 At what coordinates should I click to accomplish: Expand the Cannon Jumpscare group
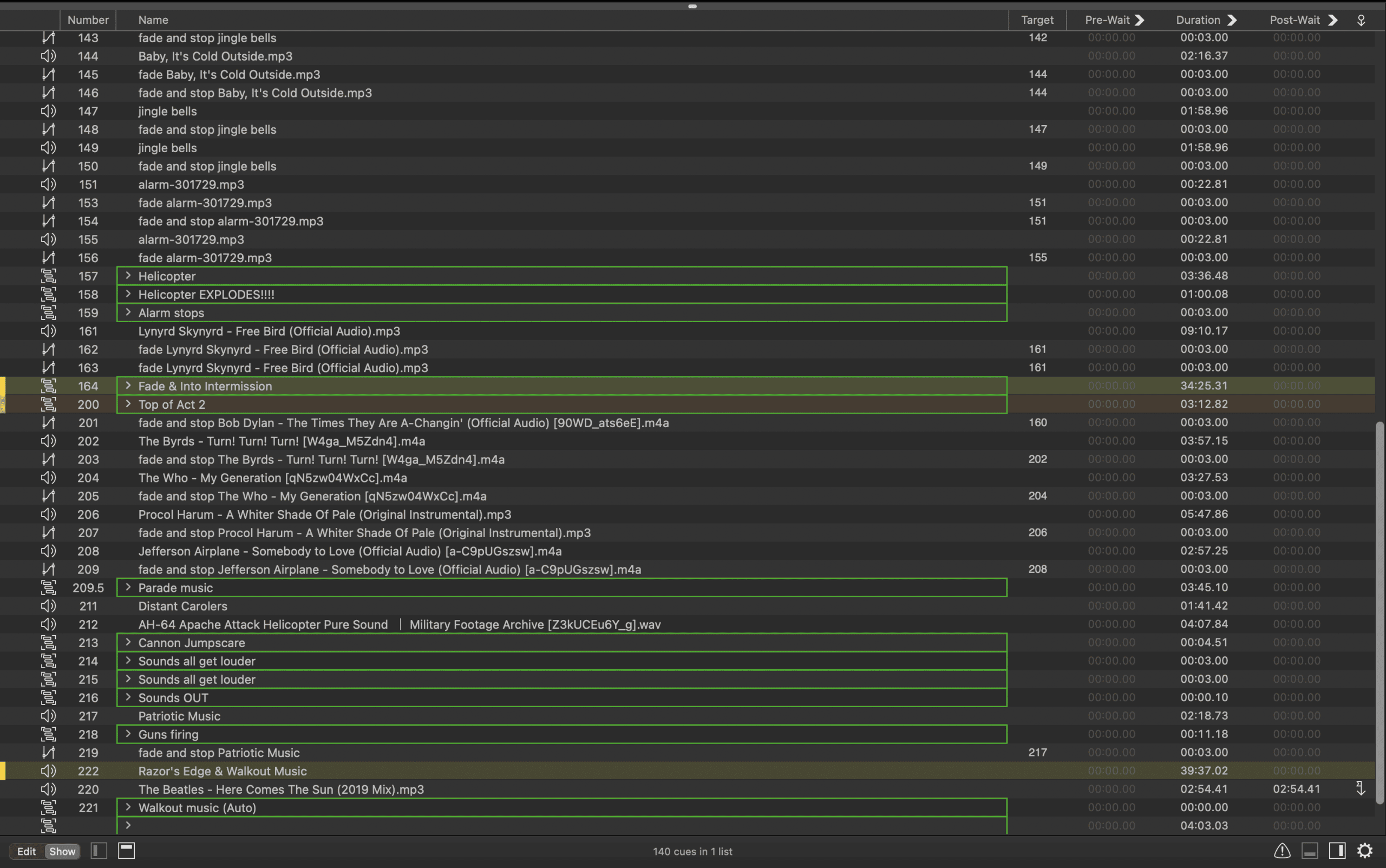[128, 642]
